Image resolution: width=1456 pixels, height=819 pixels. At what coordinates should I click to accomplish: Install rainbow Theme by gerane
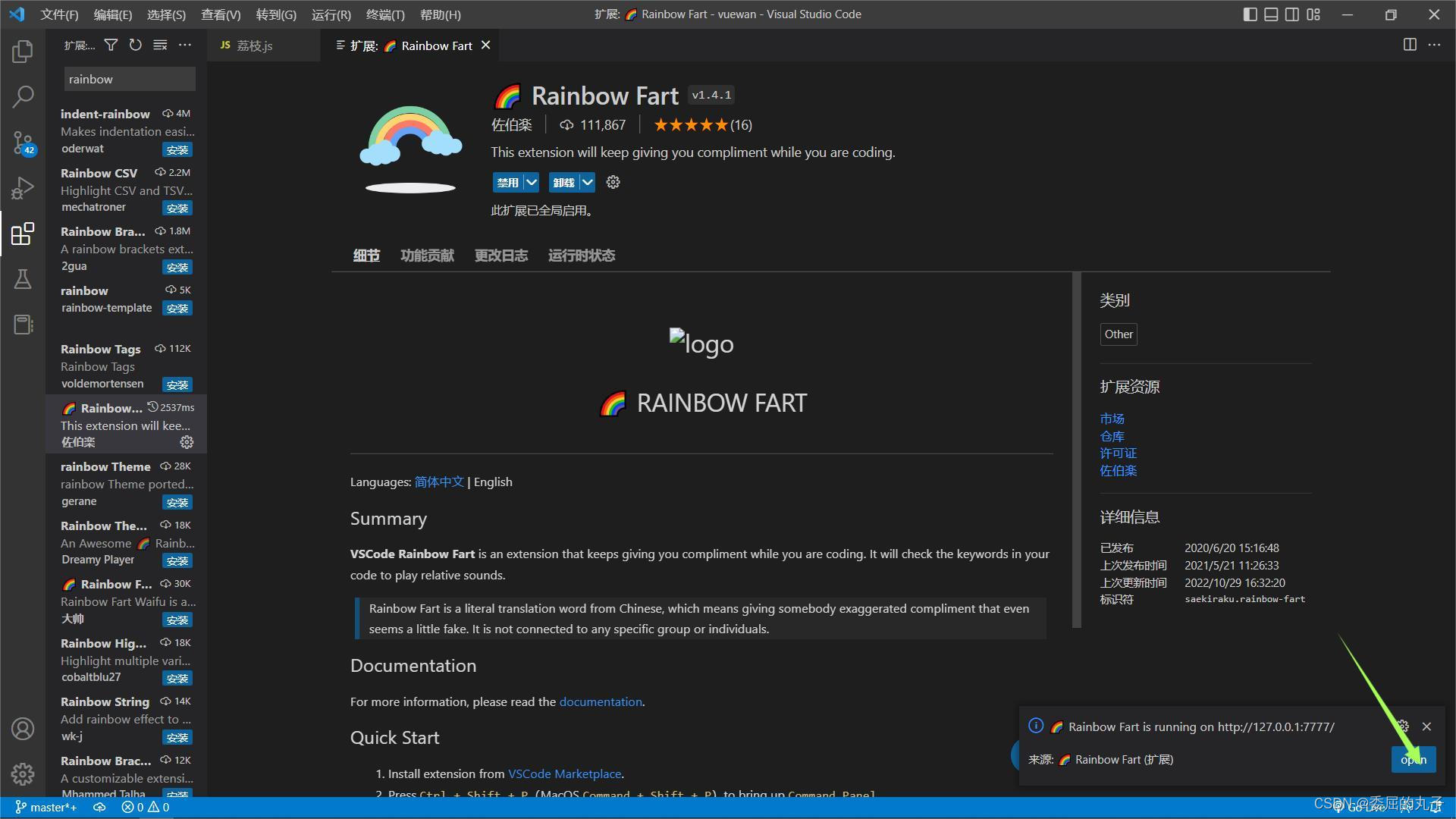coord(177,502)
